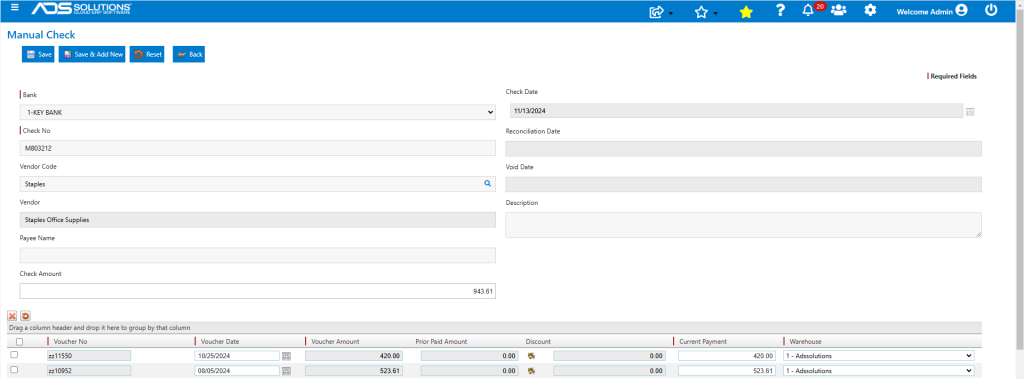Toggle the select-all header checkbox
The height and width of the screenshot is (379, 1024).
(19, 342)
